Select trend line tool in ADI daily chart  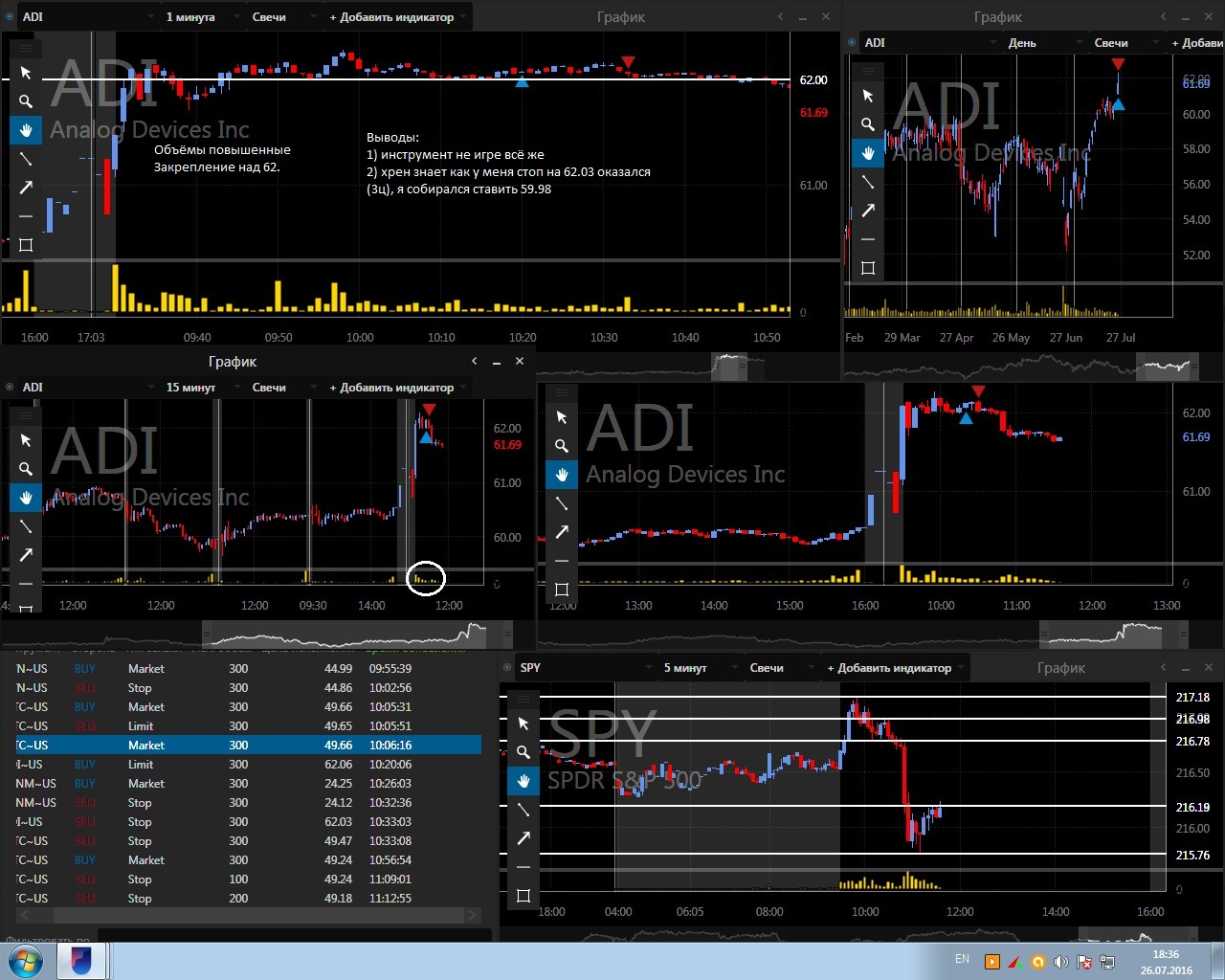868,182
